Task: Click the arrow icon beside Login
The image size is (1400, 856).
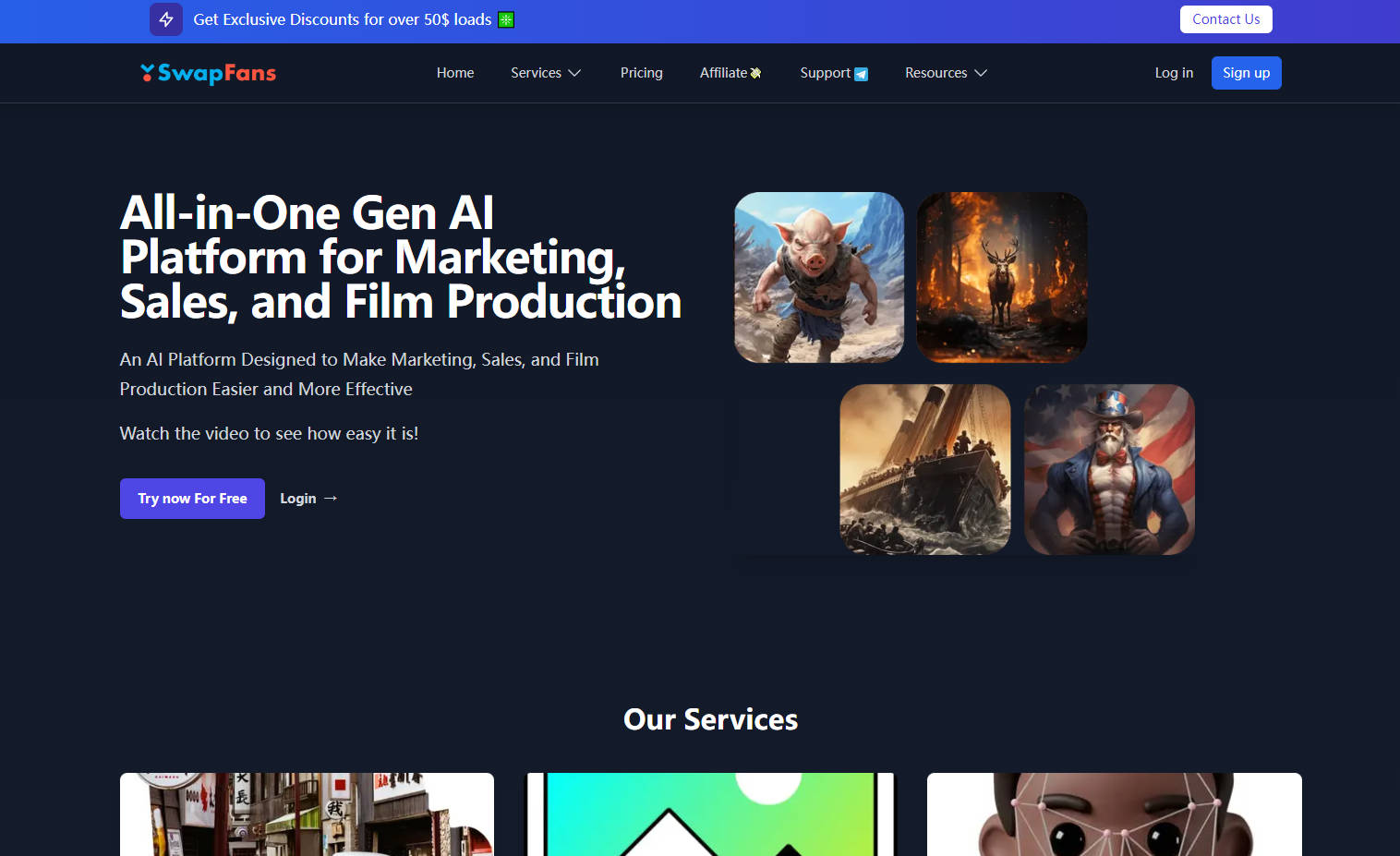Action: pos(331,499)
